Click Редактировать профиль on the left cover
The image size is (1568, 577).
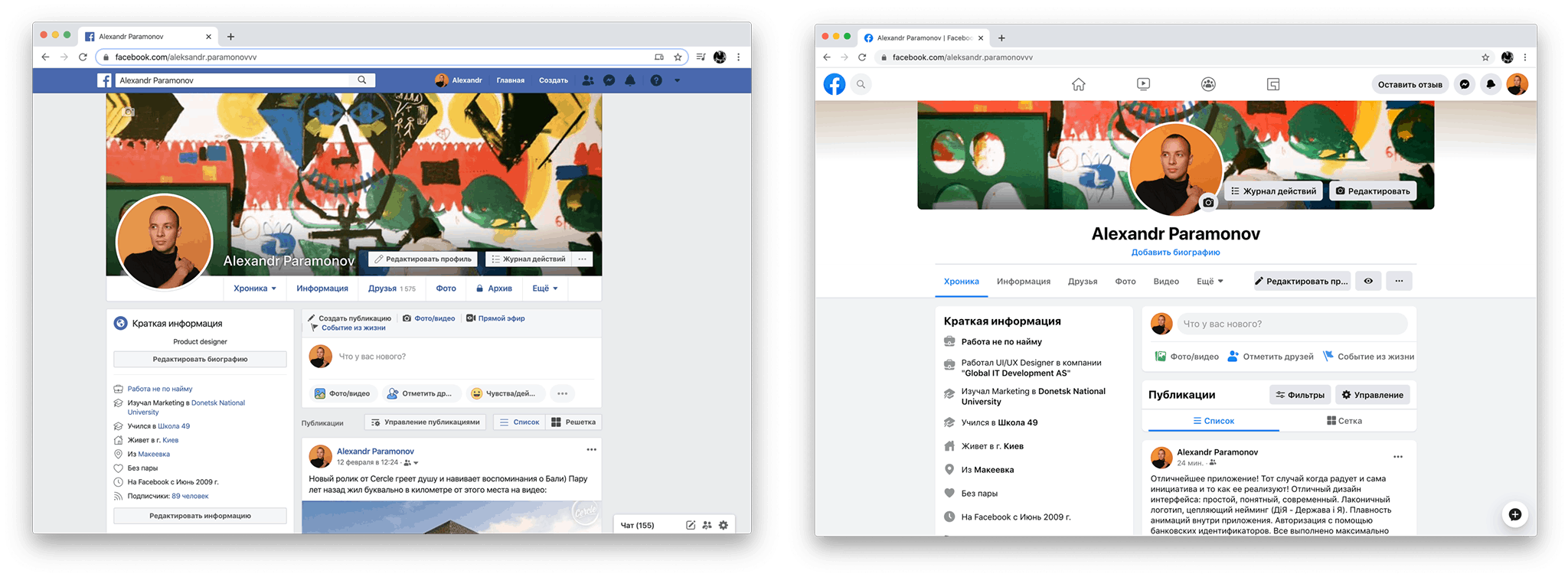coord(423,259)
